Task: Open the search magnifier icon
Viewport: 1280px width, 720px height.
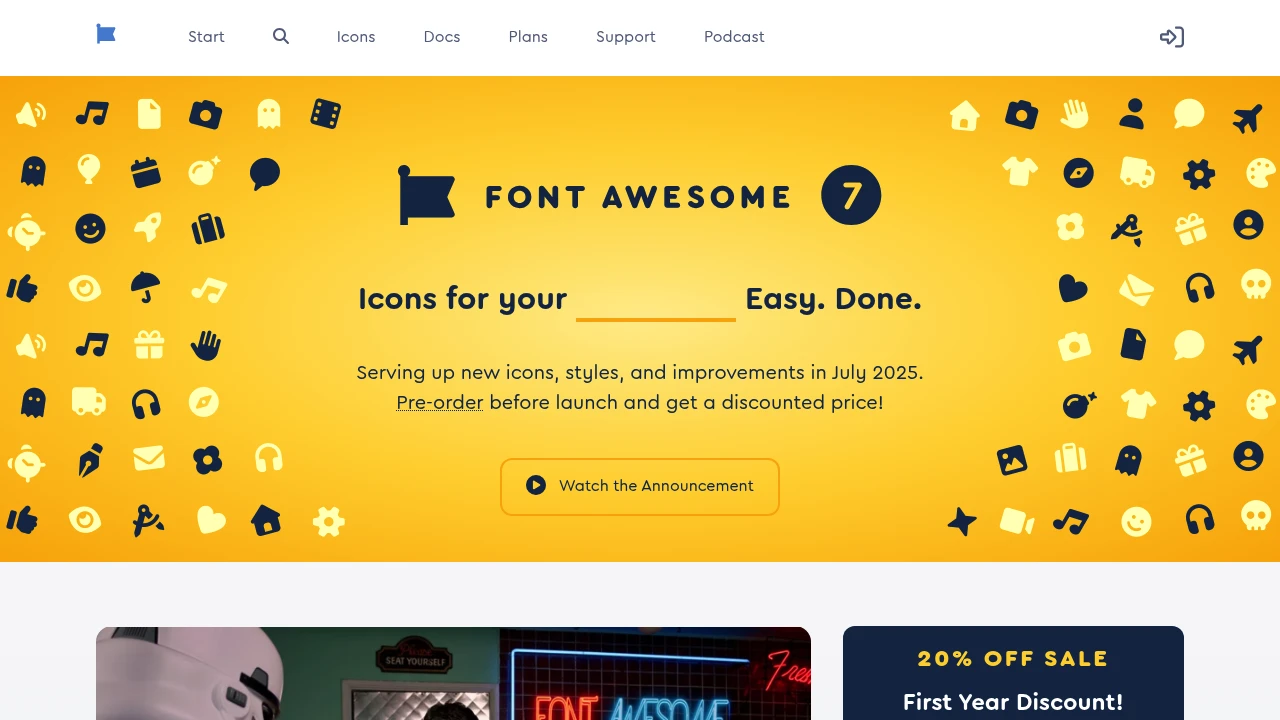Action: (281, 36)
